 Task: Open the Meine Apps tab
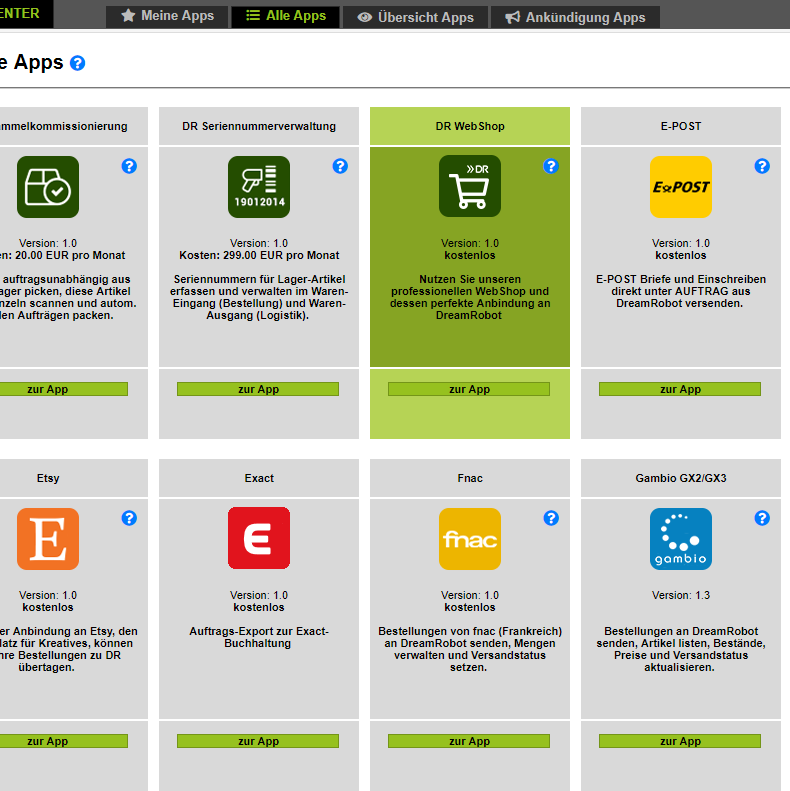click(167, 16)
